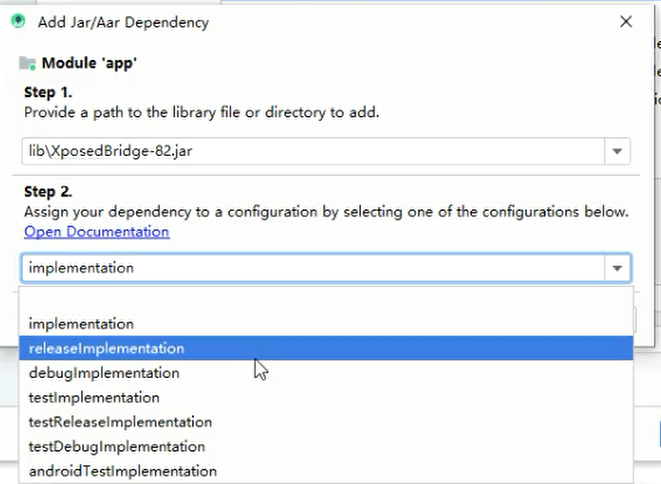
Task: Select debugImplementation option
Action: [x=326, y=373]
